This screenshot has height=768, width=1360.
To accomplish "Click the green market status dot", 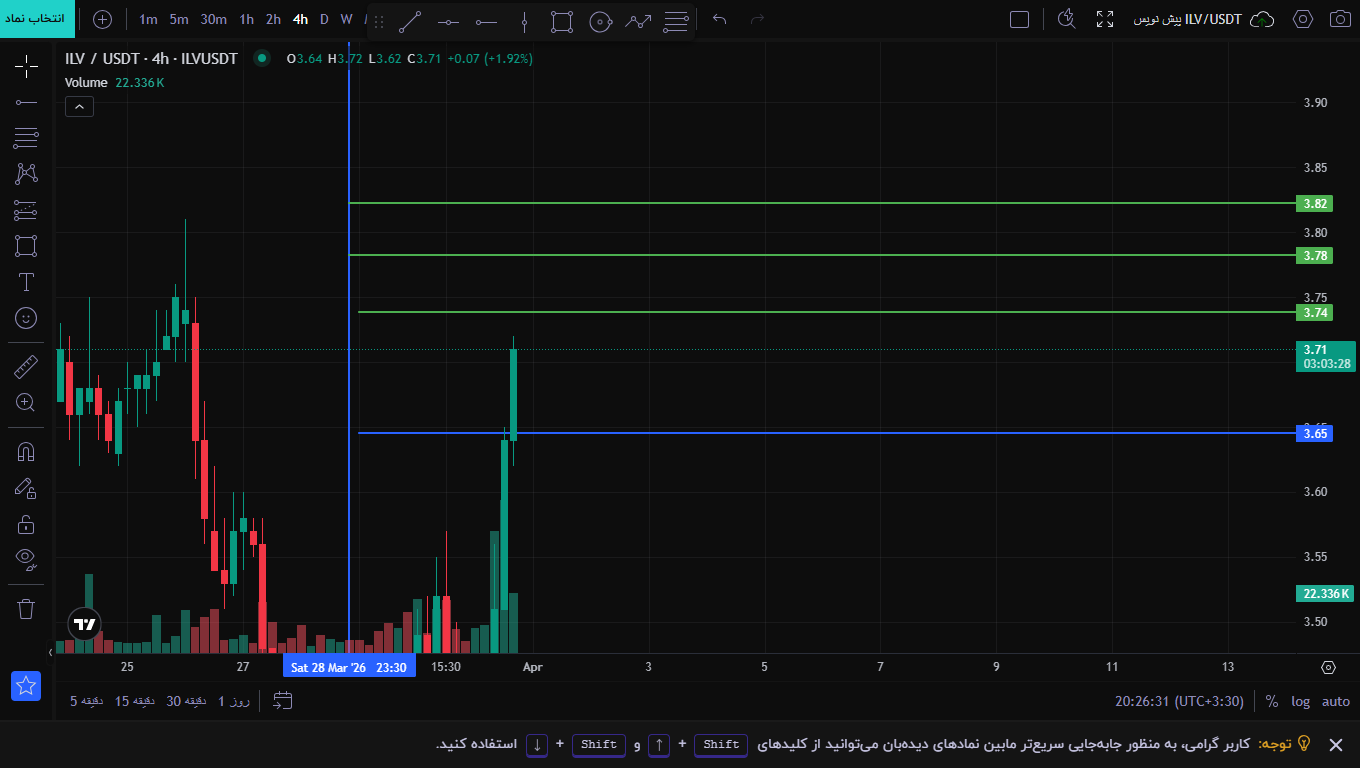I will pyautogui.click(x=262, y=58).
